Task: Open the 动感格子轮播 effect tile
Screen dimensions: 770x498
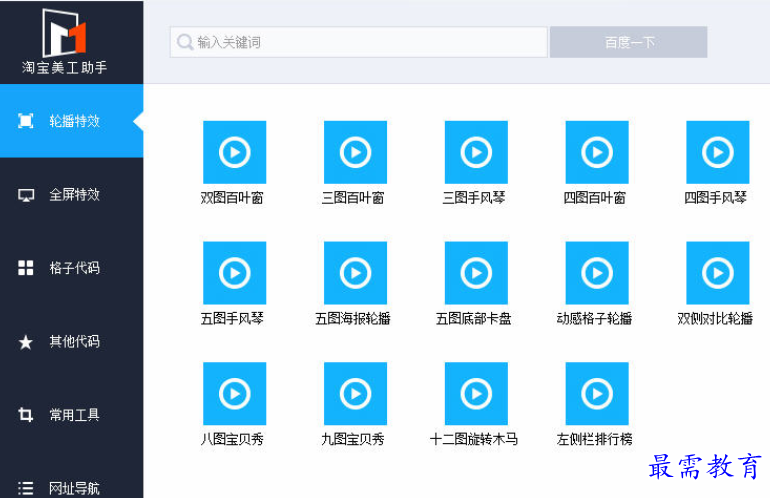Action: pyautogui.click(x=597, y=273)
